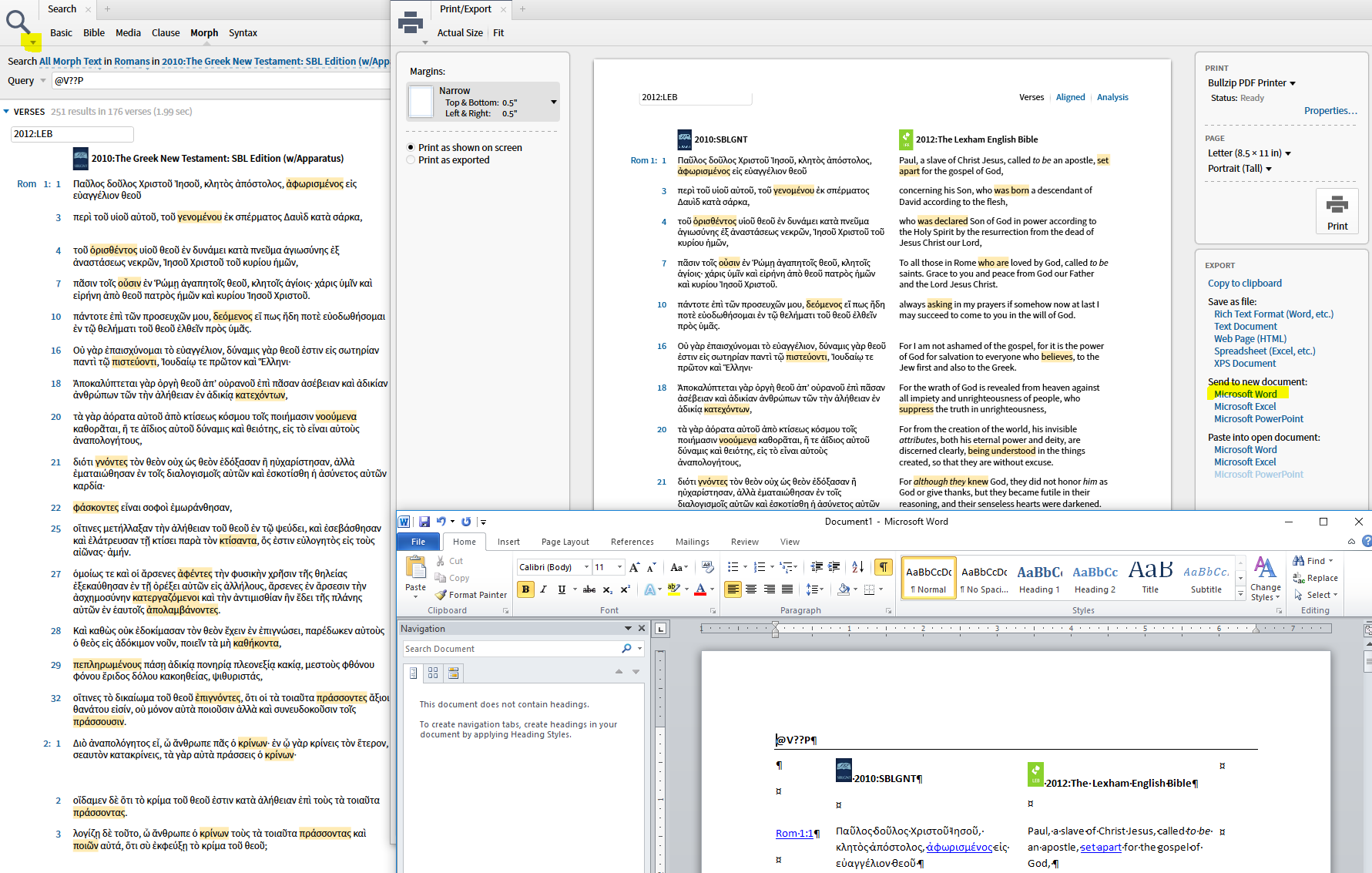Click the Increase Indent icon
The width and height of the screenshot is (1372, 873).
point(834,567)
